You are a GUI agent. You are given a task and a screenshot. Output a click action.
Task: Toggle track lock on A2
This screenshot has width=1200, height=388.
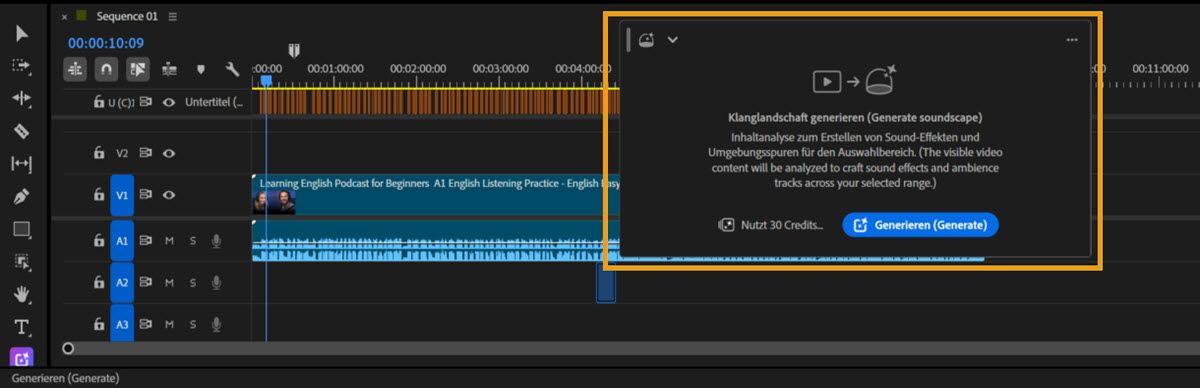tap(98, 283)
